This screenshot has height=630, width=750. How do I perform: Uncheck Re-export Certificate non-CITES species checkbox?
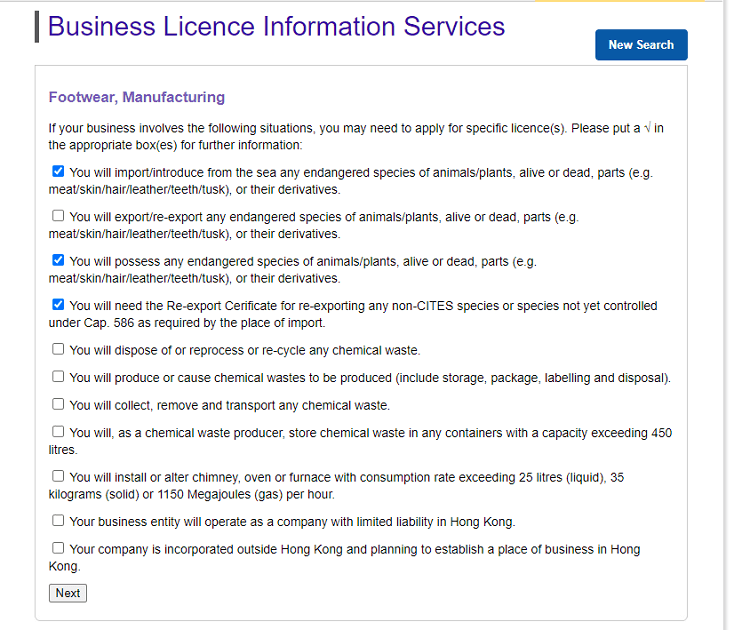(x=58, y=305)
